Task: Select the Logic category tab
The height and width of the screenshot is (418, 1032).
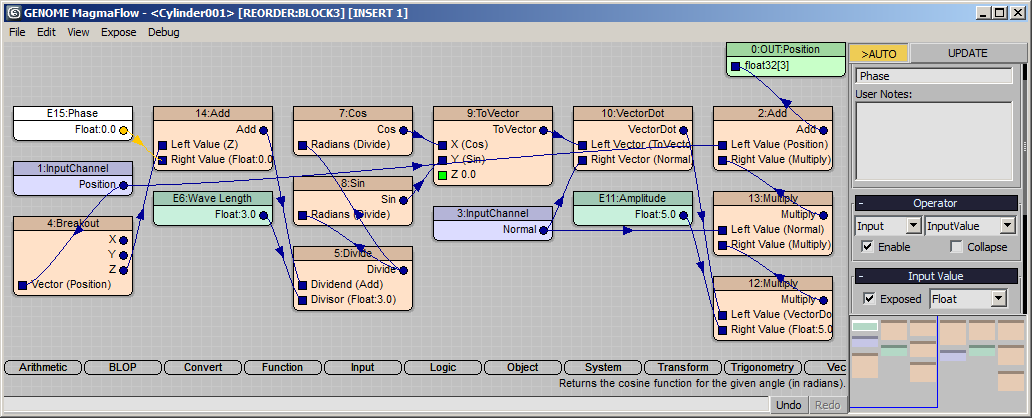Action: pos(442,367)
